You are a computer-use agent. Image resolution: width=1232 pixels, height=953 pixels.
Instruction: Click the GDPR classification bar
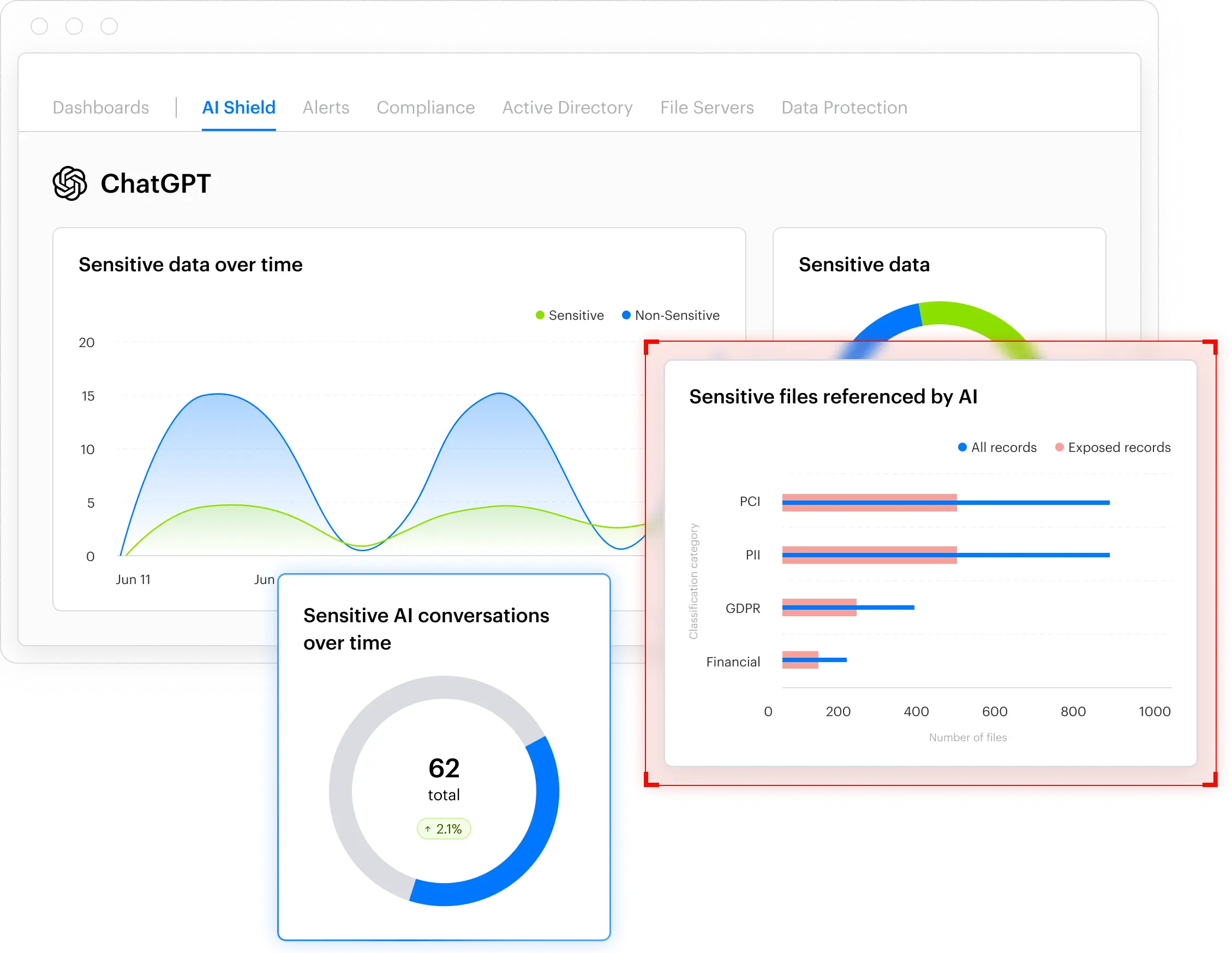tap(819, 607)
